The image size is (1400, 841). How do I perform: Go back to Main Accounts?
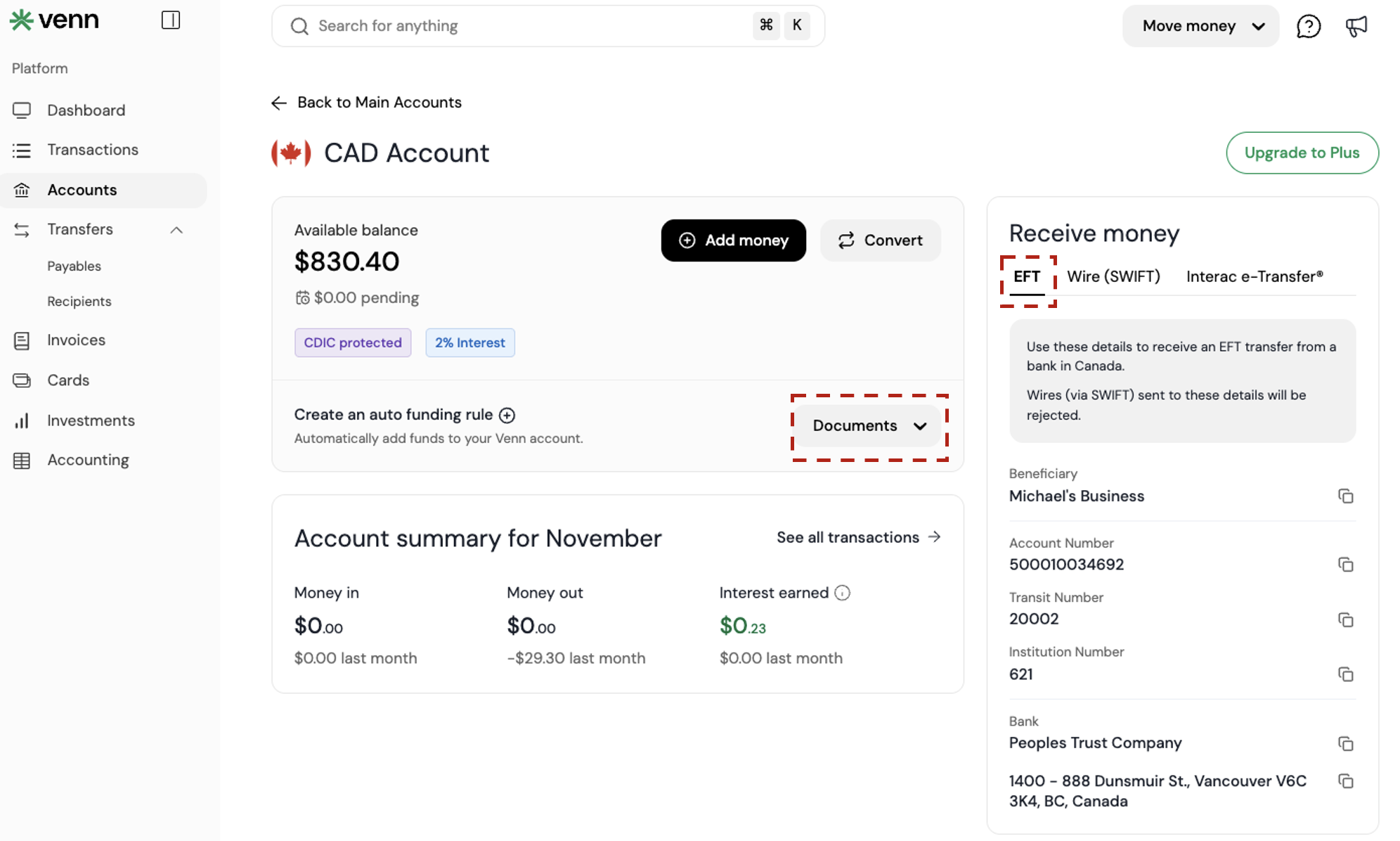366,103
